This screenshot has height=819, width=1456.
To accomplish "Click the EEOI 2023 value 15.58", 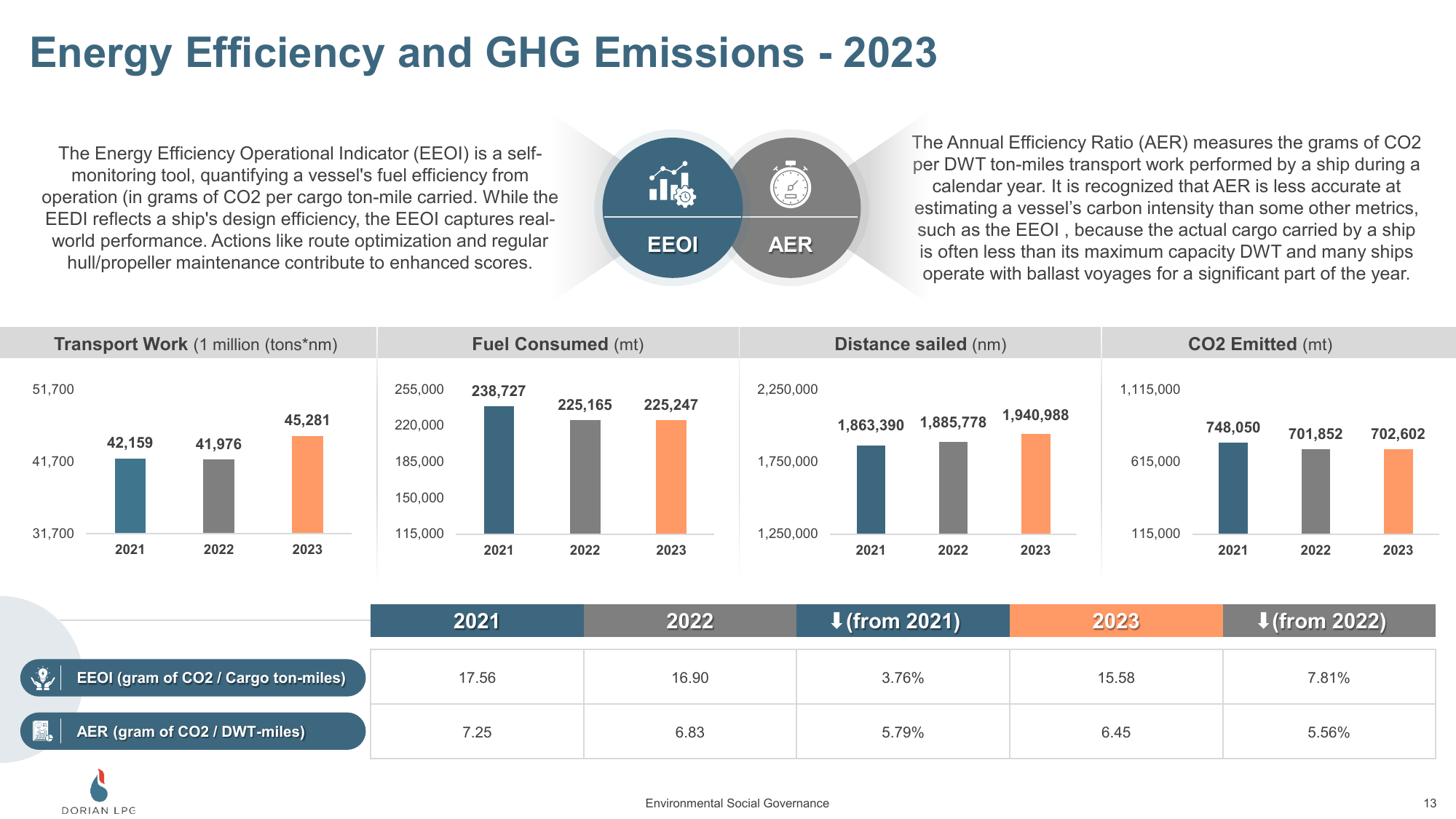I will coord(1116,678).
